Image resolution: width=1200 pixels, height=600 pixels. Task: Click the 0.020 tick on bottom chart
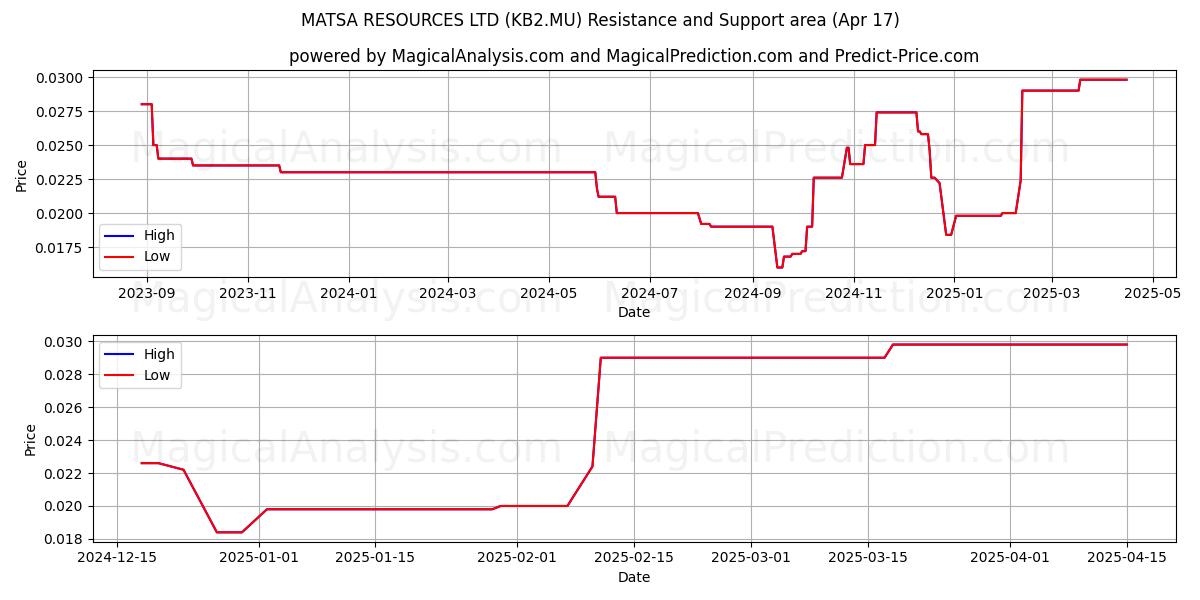(65, 506)
